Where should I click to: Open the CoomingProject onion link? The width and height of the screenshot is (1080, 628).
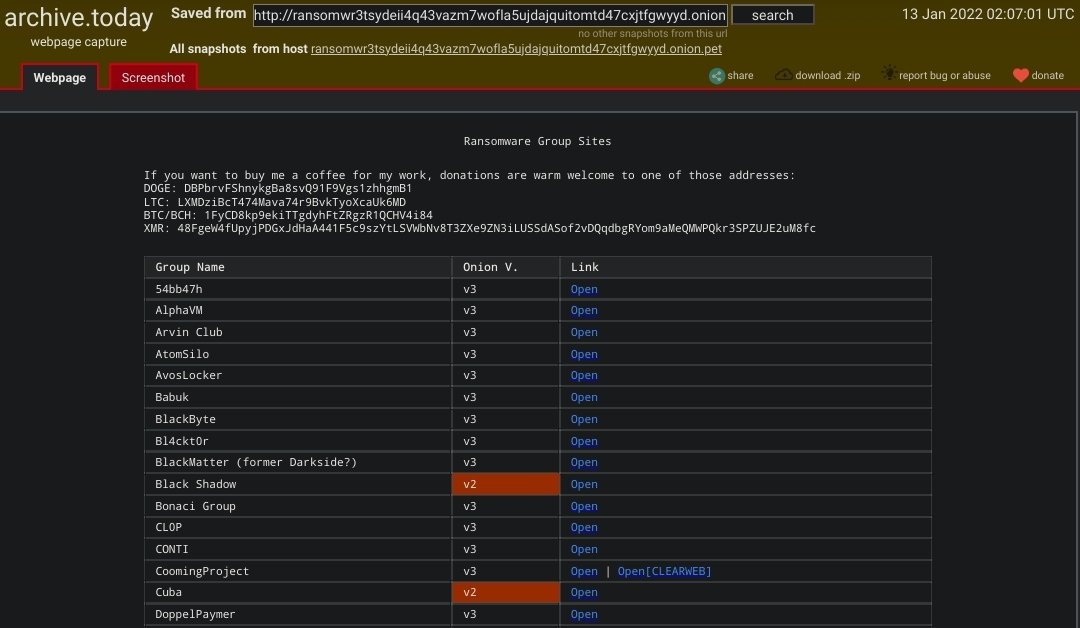point(583,572)
